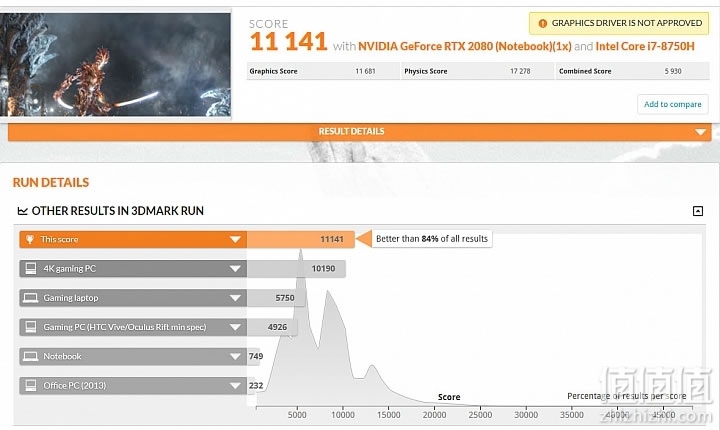Click the Physics Score label
The width and height of the screenshot is (720, 430).
[426, 71]
